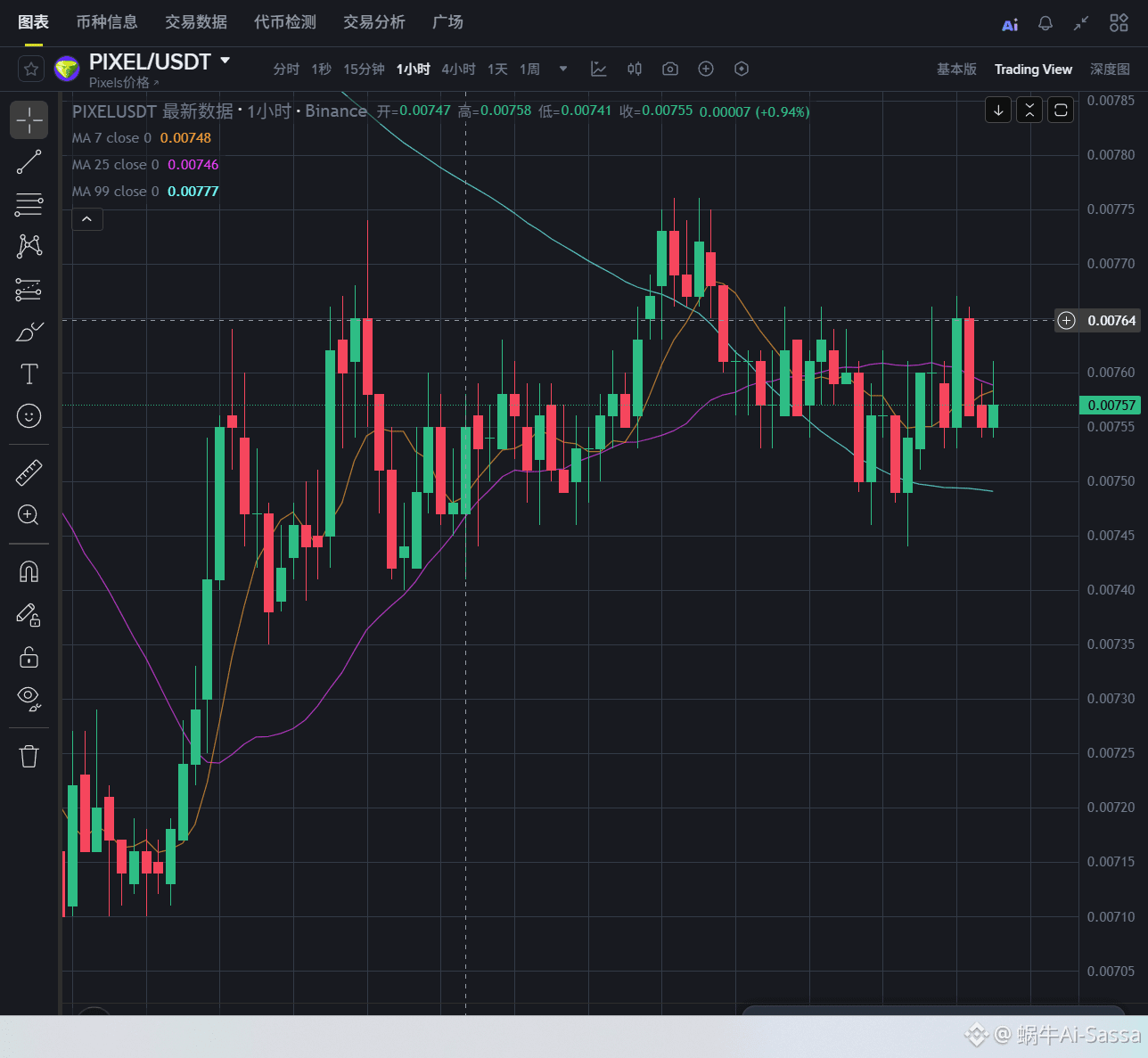Viewport: 1148px width, 1058px height.
Task: Open the emoji sticker tool
Action: pos(29,415)
